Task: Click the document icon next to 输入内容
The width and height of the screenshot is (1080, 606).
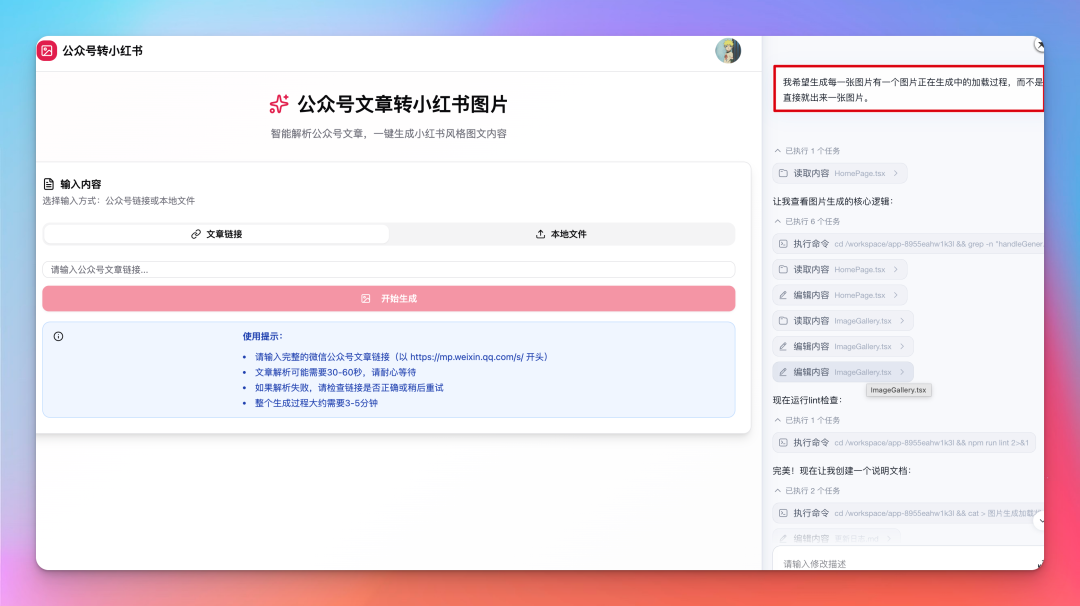Action: click(x=49, y=184)
